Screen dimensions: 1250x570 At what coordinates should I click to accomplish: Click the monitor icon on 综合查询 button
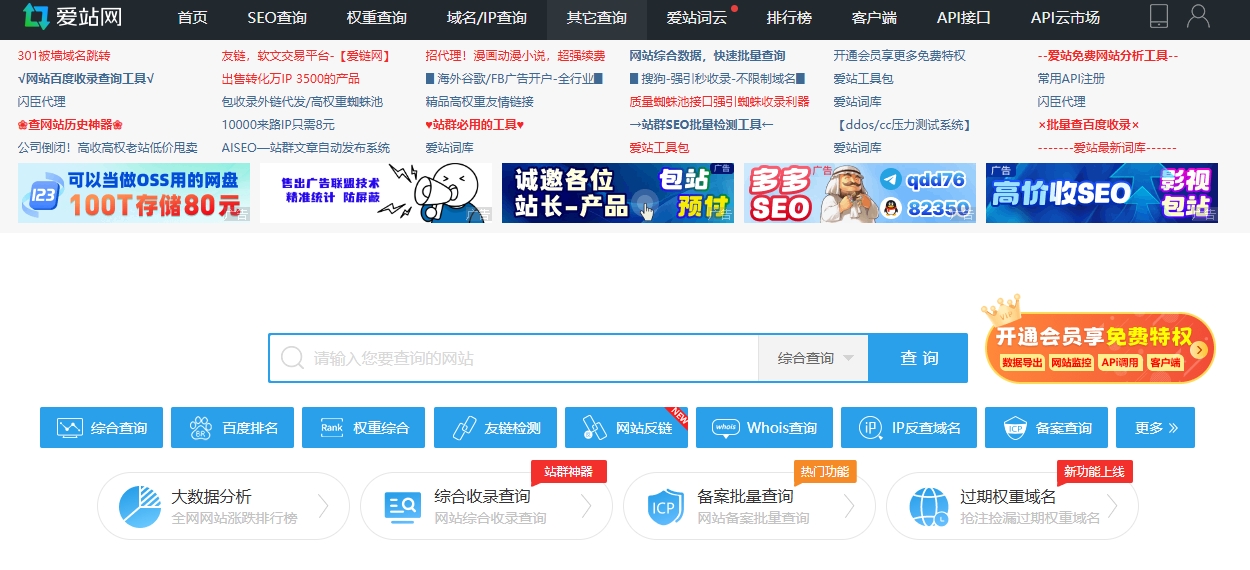(69, 428)
